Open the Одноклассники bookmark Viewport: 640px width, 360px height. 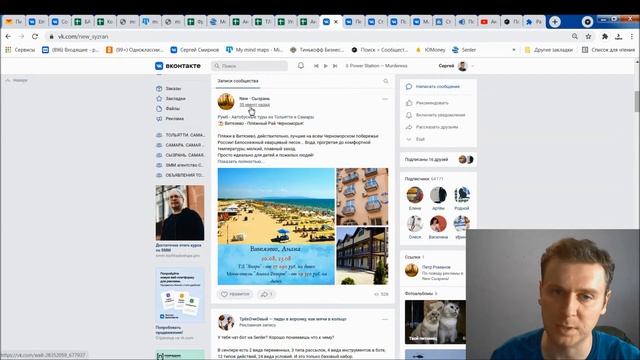point(135,50)
